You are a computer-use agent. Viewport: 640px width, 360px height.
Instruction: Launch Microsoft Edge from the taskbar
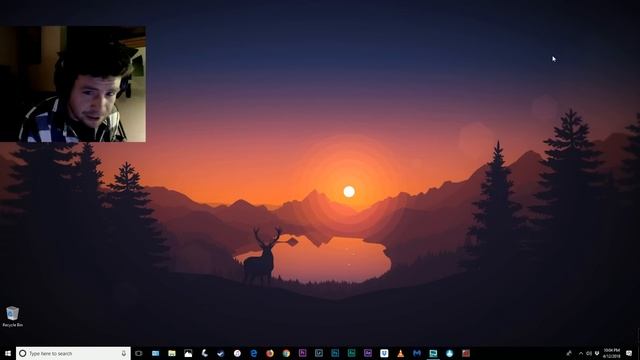(x=253, y=353)
